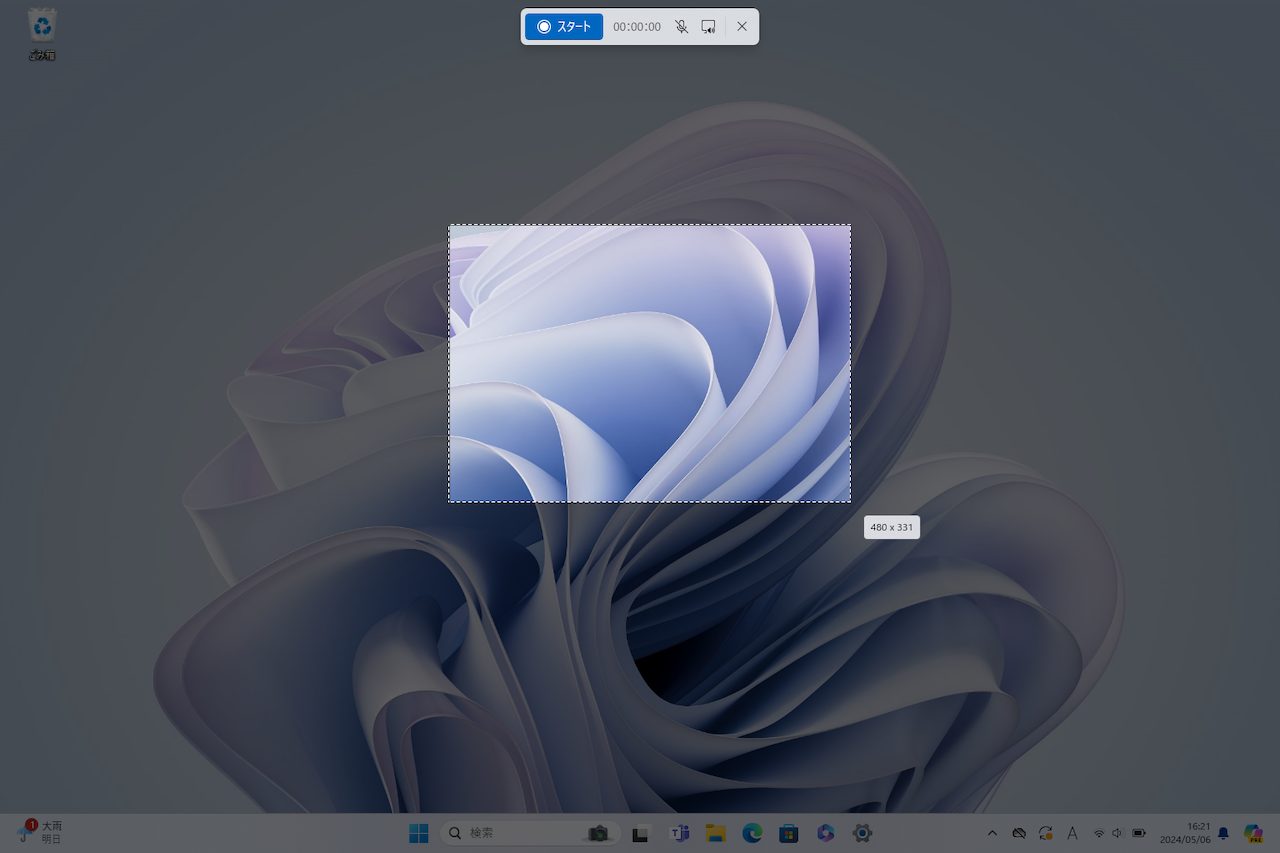Close the screen recording toolbar
The width and height of the screenshot is (1280, 853).
(742, 27)
